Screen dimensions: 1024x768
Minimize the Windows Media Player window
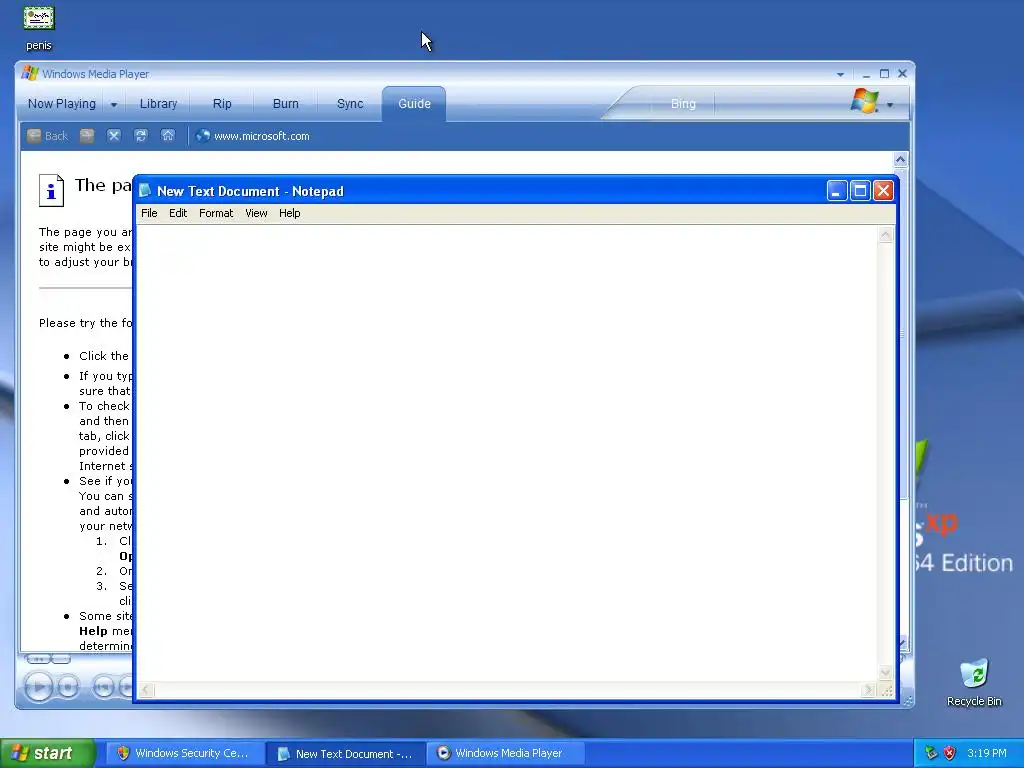(867, 74)
